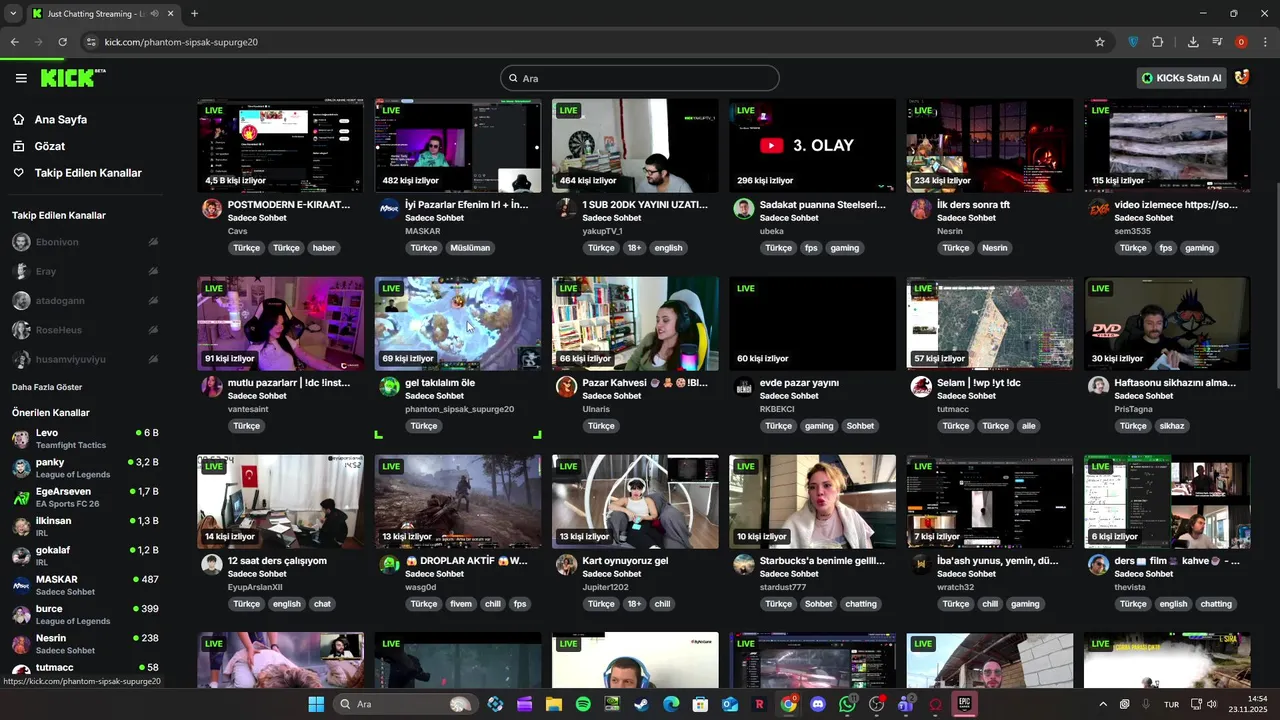Click Nesrin channel avatar in stream grid
The image size is (1280, 720).
coord(921,209)
